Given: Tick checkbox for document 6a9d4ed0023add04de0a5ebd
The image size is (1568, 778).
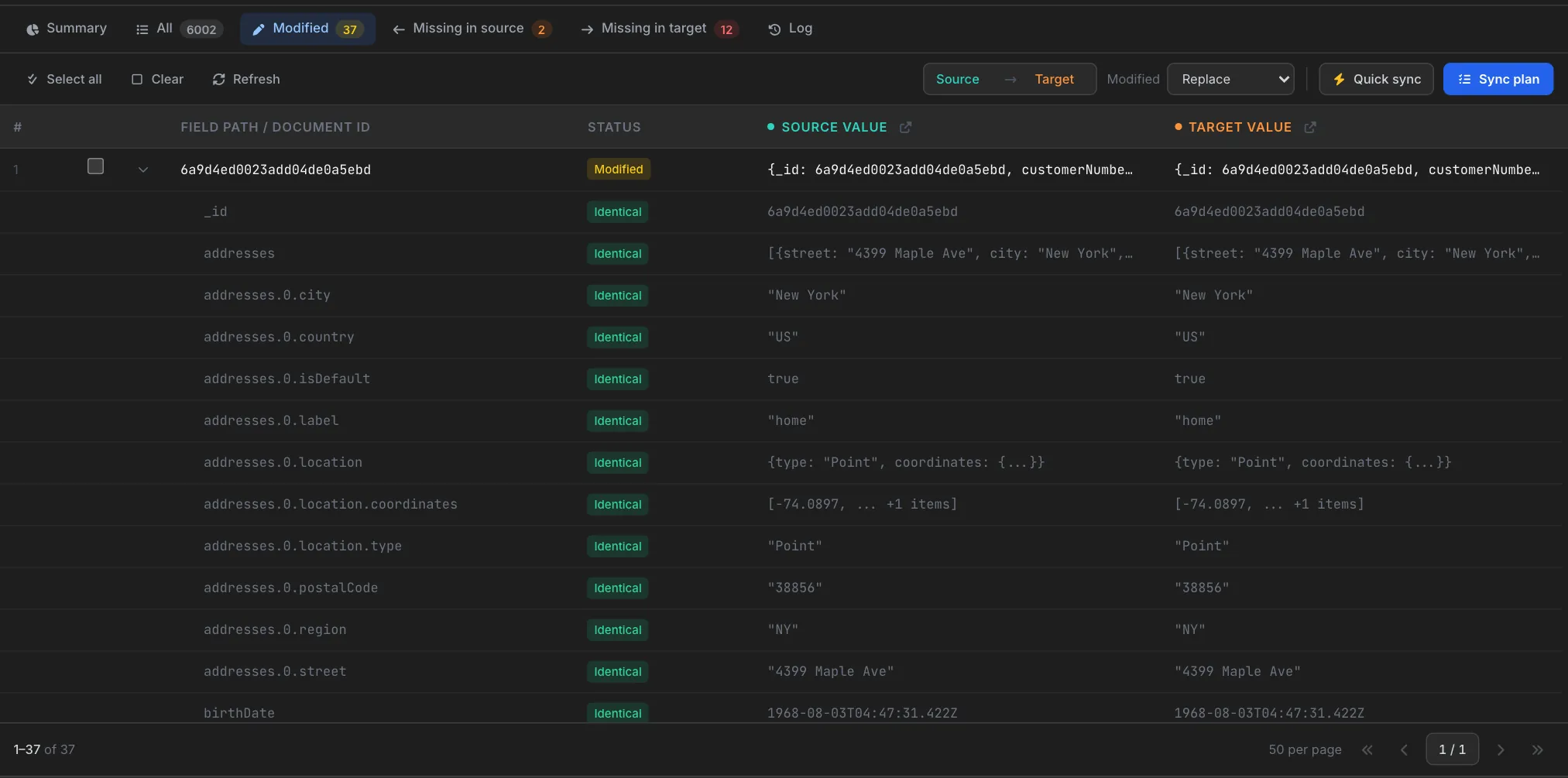Looking at the screenshot, I should pyautogui.click(x=95, y=166).
